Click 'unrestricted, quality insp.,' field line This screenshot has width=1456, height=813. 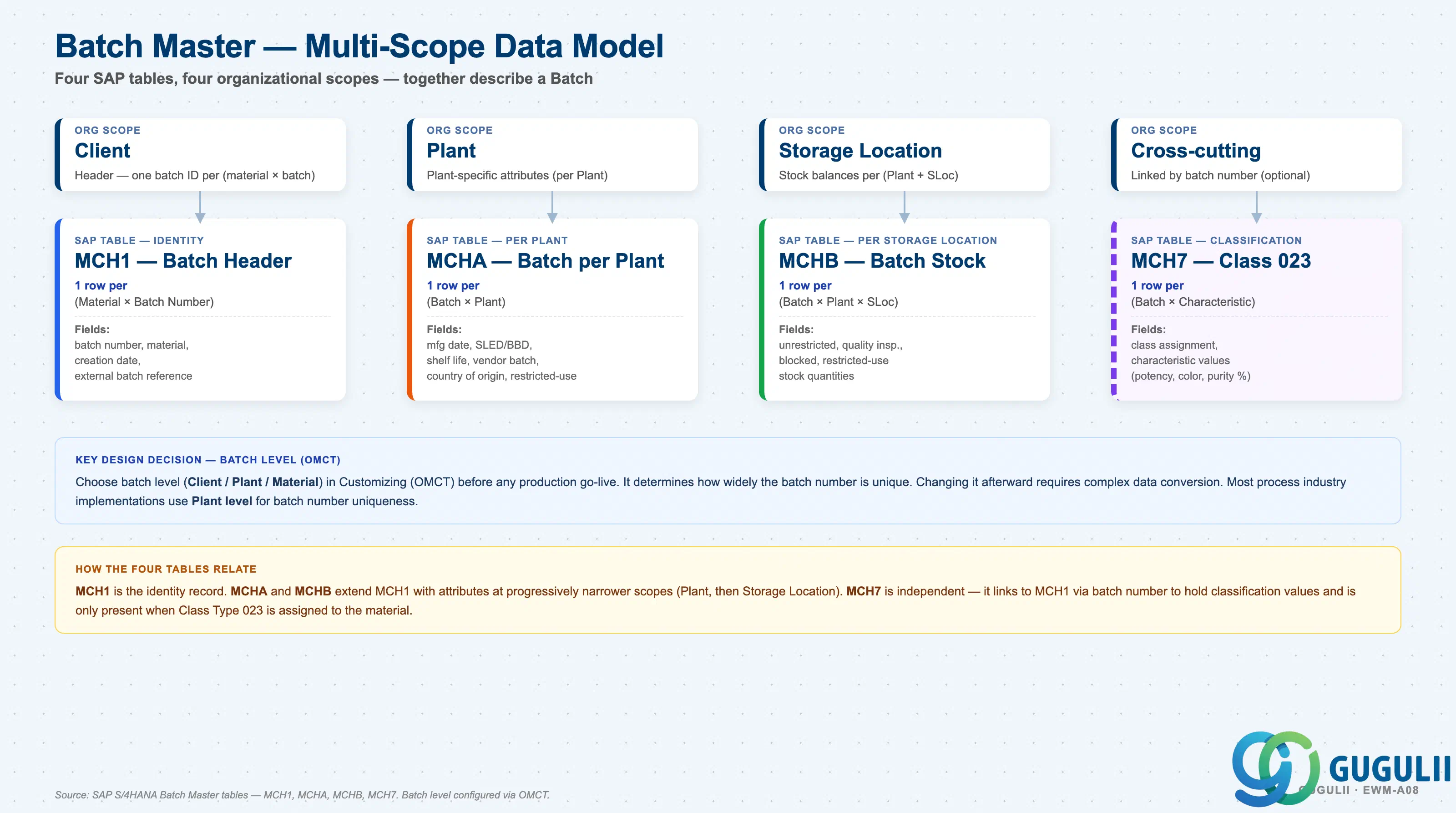(x=840, y=345)
